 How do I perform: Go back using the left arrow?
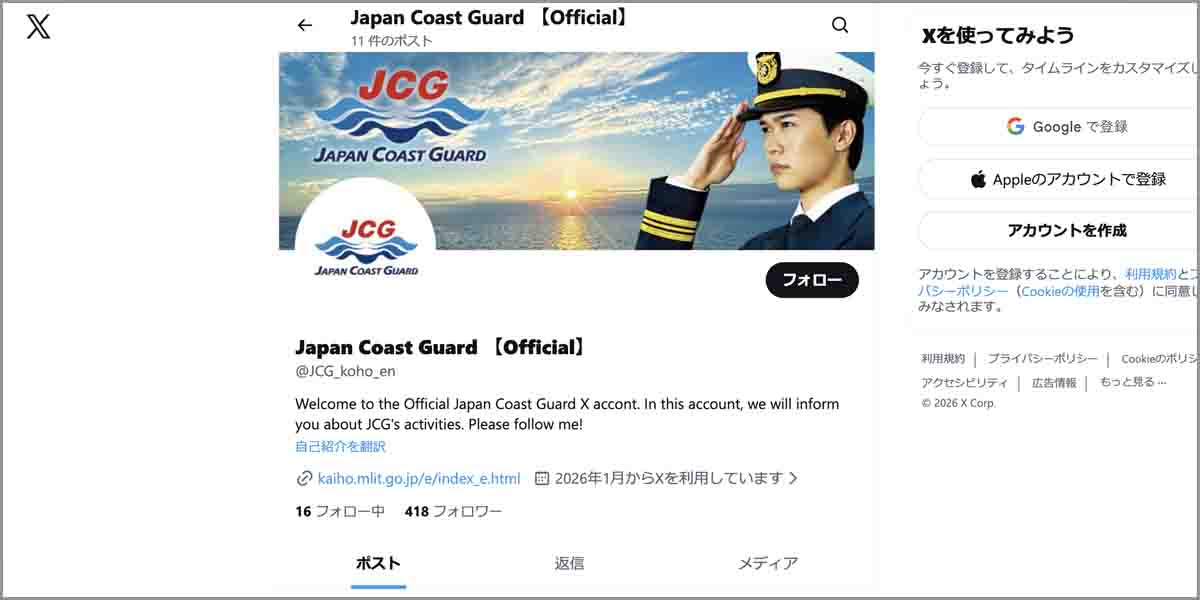coord(305,26)
